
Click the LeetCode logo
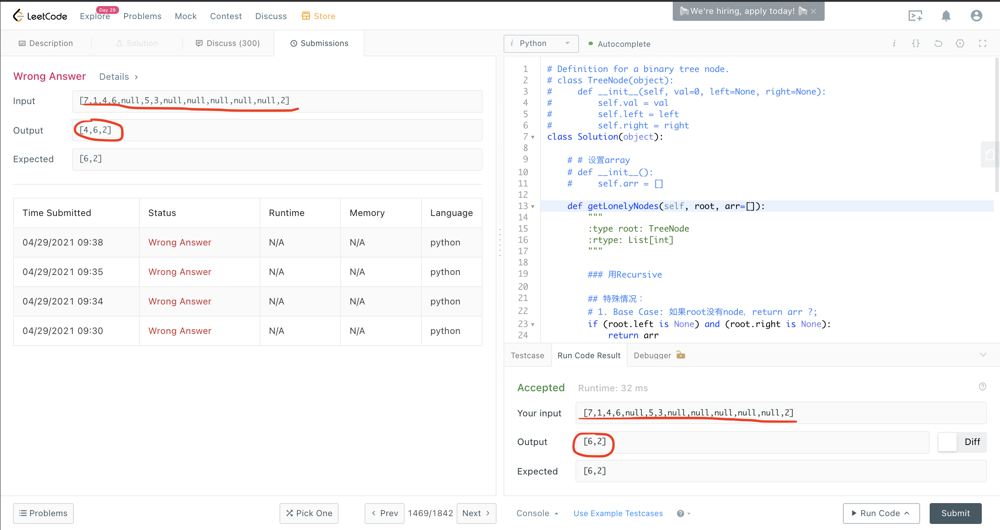[40, 16]
